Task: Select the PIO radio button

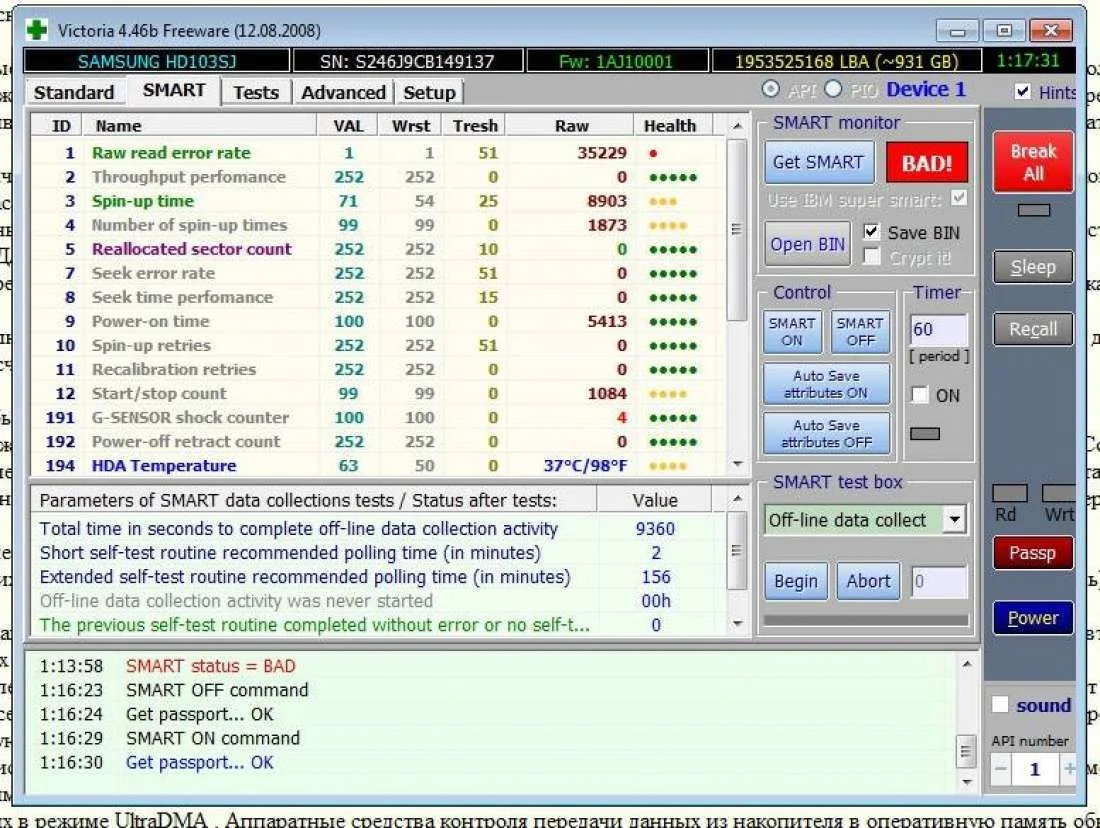Action: pos(833,89)
